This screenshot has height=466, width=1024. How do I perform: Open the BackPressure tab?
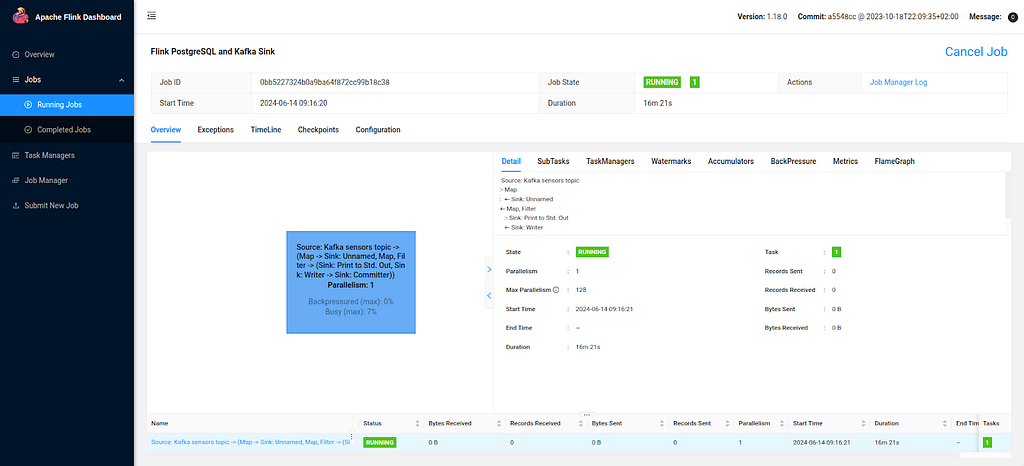(x=793, y=161)
